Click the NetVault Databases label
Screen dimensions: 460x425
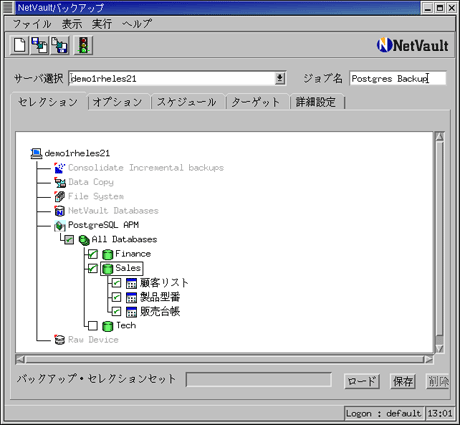pos(113,211)
